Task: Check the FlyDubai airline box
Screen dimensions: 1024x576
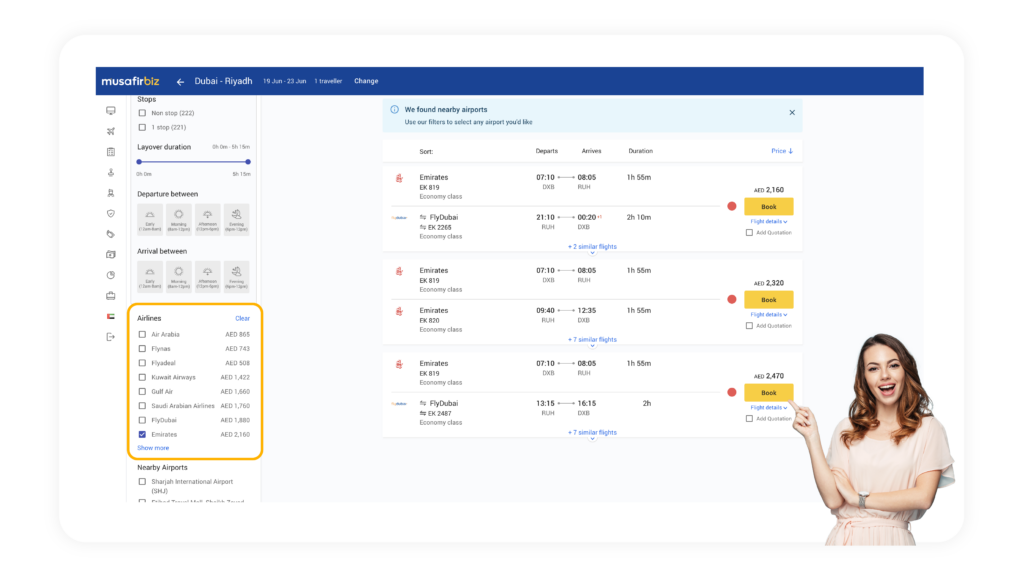Action: [x=142, y=421]
